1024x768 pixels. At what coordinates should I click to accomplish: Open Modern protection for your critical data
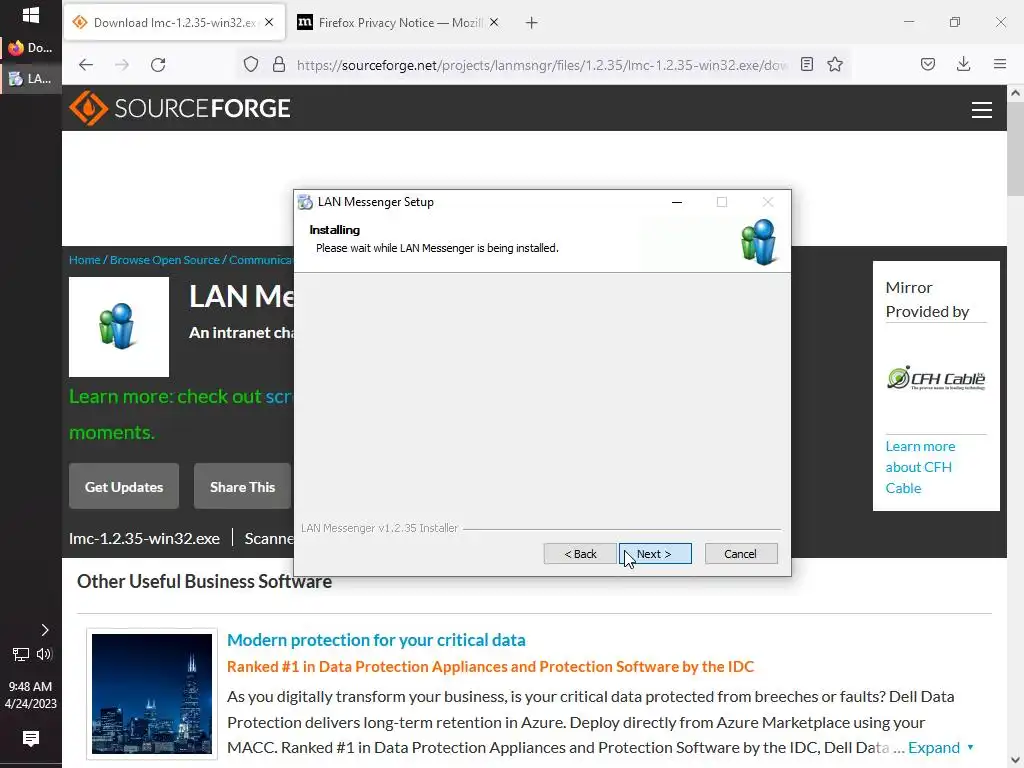(376, 640)
